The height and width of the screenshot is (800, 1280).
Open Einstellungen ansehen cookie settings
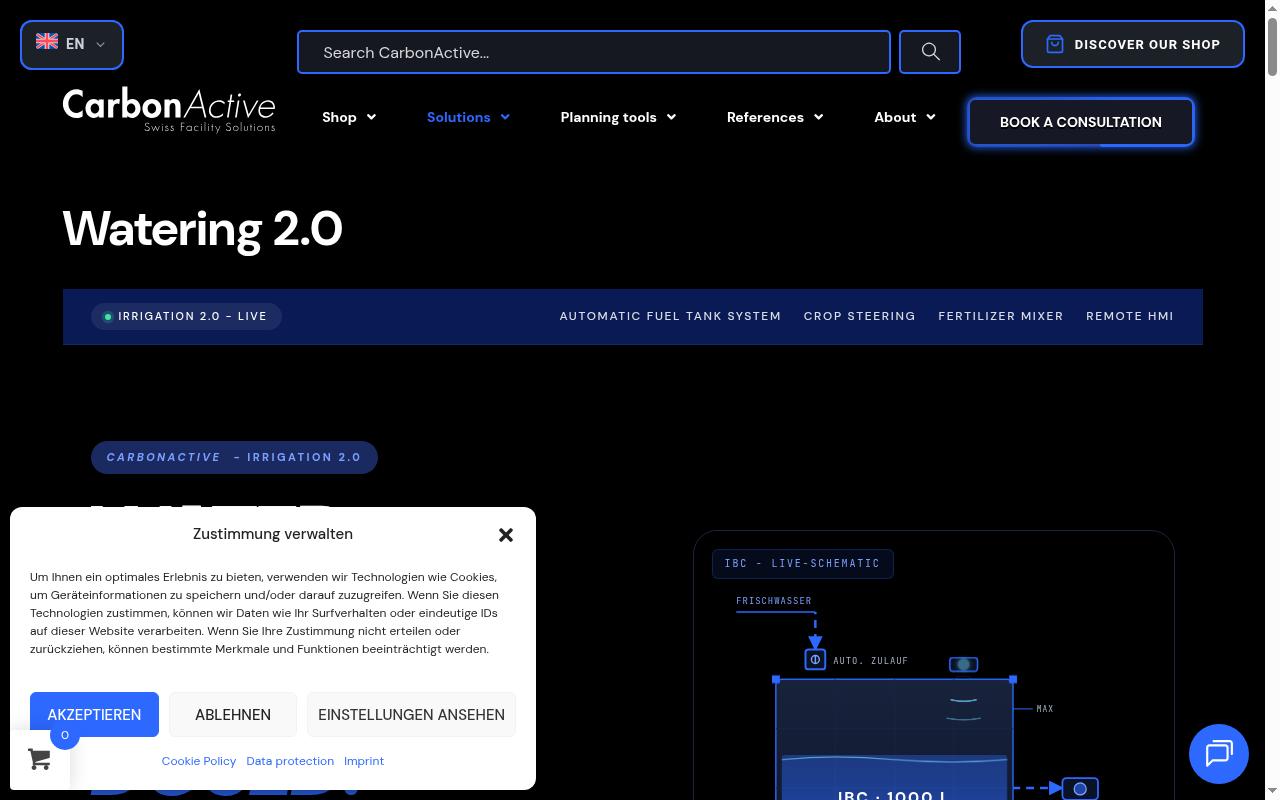(x=411, y=715)
